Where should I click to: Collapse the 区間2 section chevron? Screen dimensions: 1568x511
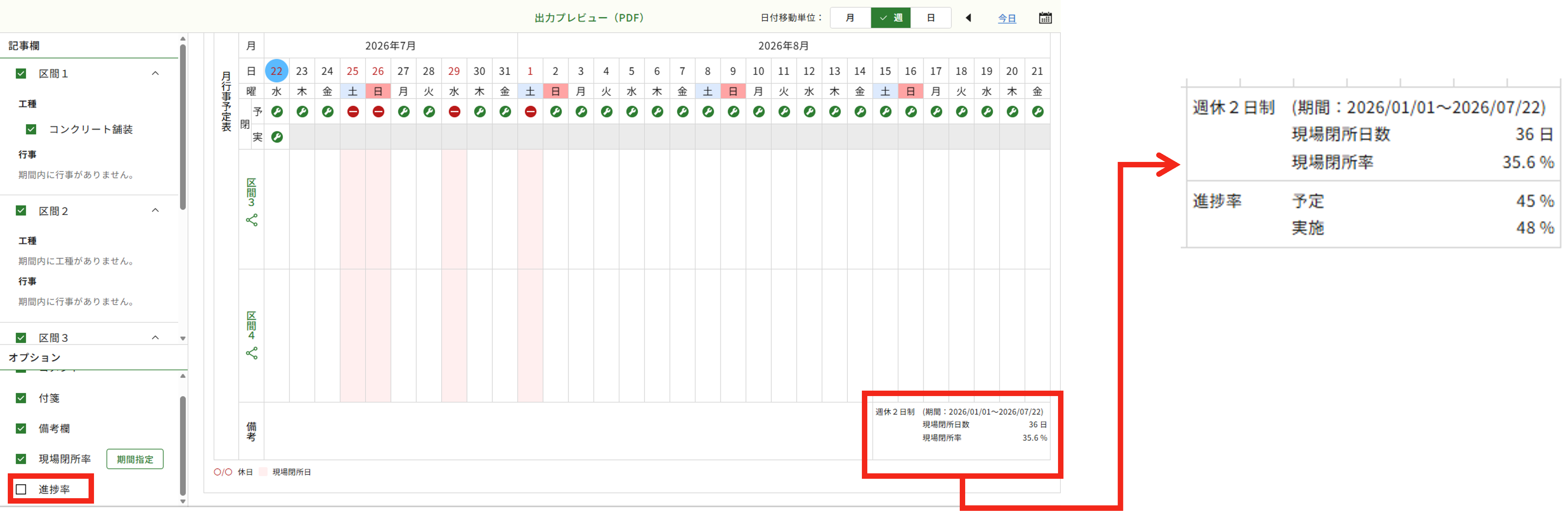[x=155, y=210]
